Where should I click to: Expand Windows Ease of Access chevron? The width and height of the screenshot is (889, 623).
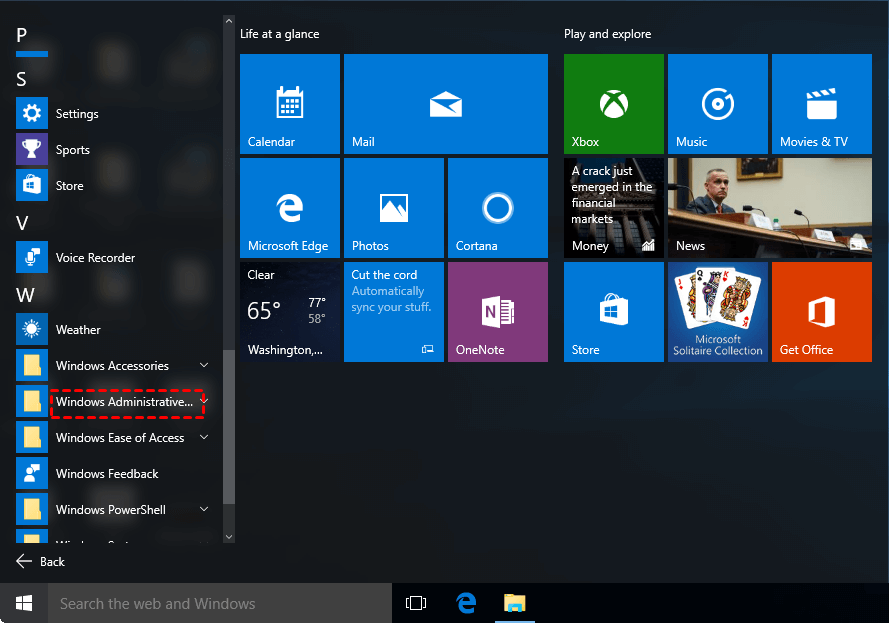pyautogui.click(x=204, y=437)
